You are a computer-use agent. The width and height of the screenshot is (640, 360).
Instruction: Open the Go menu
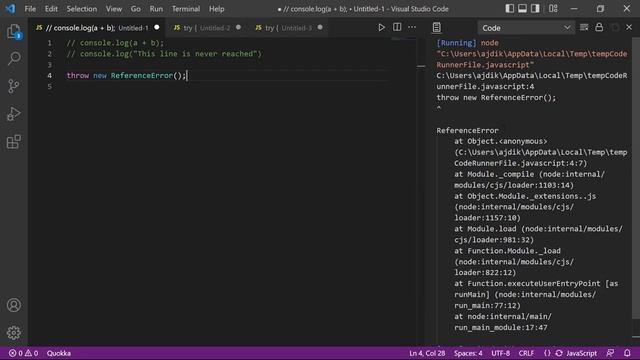click(x=136, y=9)
